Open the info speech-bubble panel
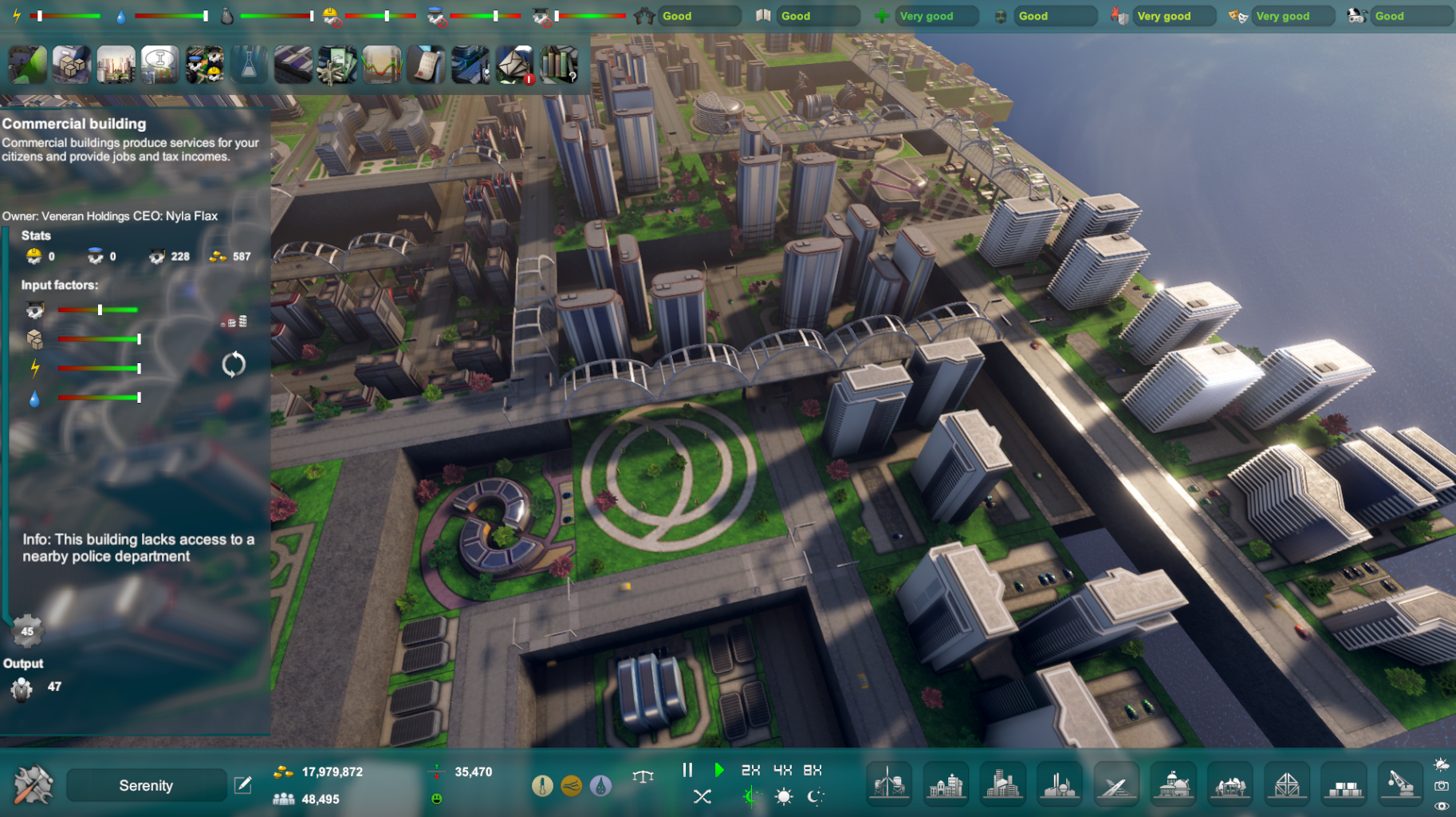The image size is (1456, 817). tap(159, 65)
